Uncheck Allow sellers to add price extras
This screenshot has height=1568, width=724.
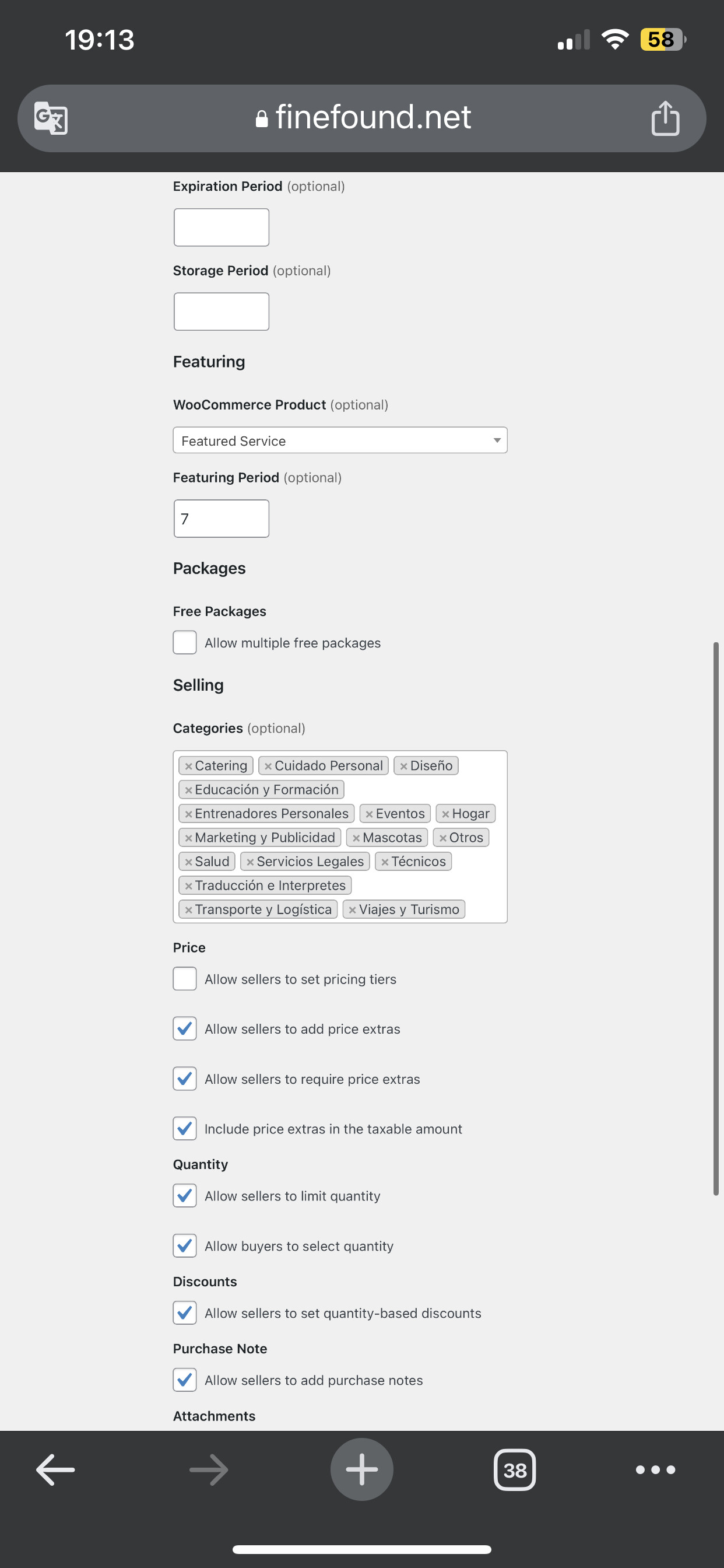[x=184, y=1028]
